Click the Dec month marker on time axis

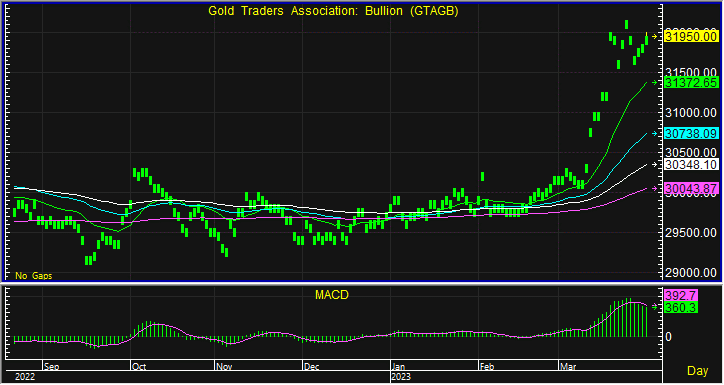(312, 367)
